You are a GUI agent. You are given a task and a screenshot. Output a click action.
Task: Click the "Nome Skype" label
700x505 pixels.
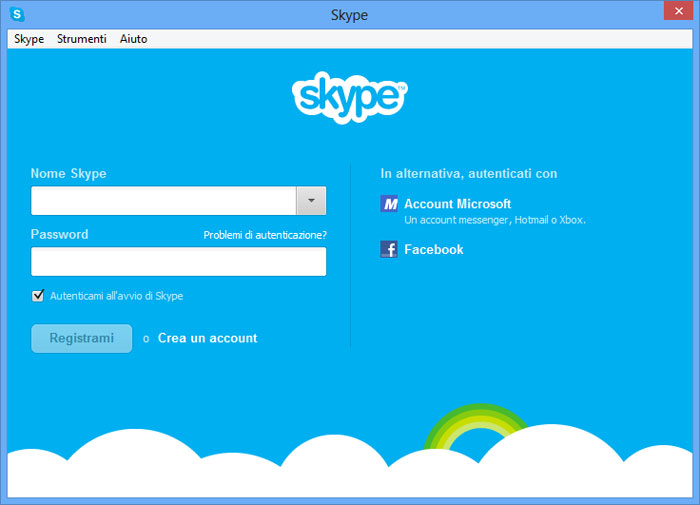pos(69,173)
